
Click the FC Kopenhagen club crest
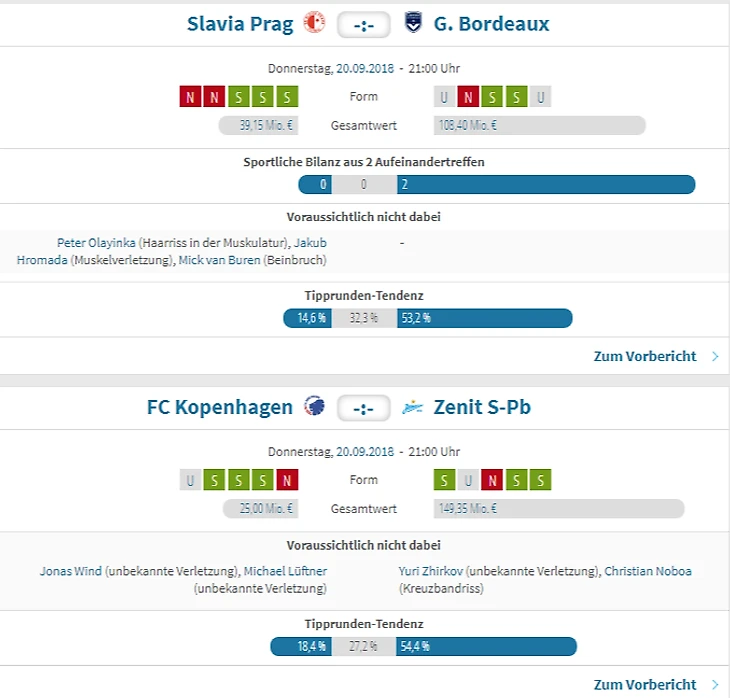314,407
